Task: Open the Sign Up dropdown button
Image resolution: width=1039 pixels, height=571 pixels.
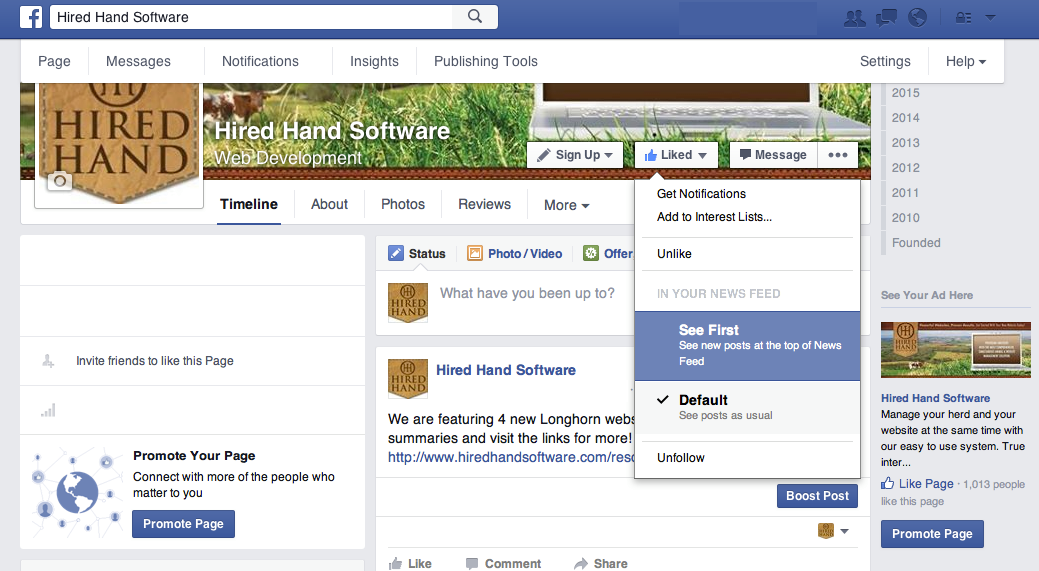Action: click(574, 154)
